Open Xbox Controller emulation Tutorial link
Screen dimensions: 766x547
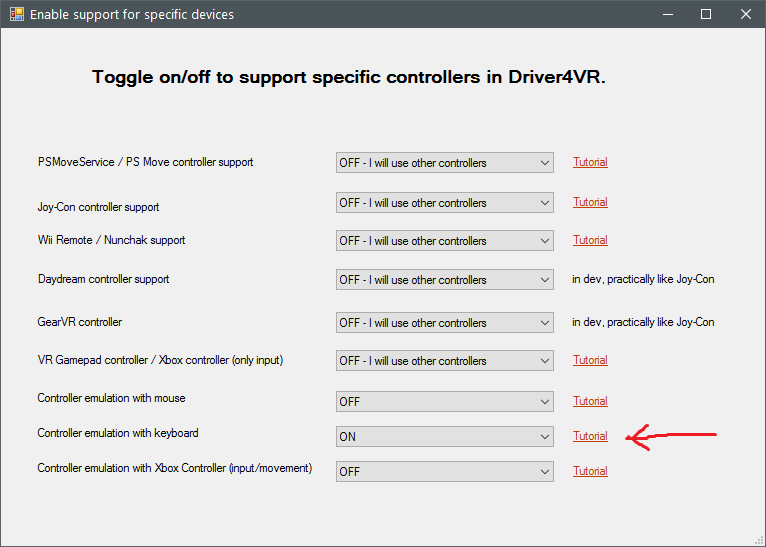point(590,471)
